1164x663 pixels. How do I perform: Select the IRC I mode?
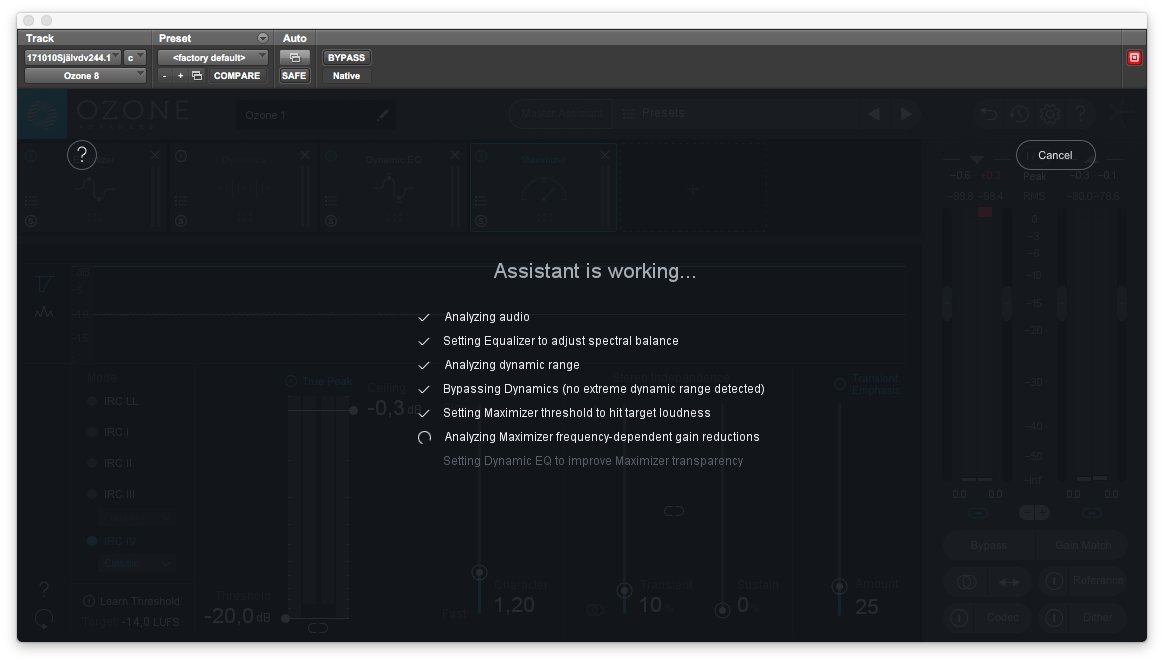click(108, 431)
